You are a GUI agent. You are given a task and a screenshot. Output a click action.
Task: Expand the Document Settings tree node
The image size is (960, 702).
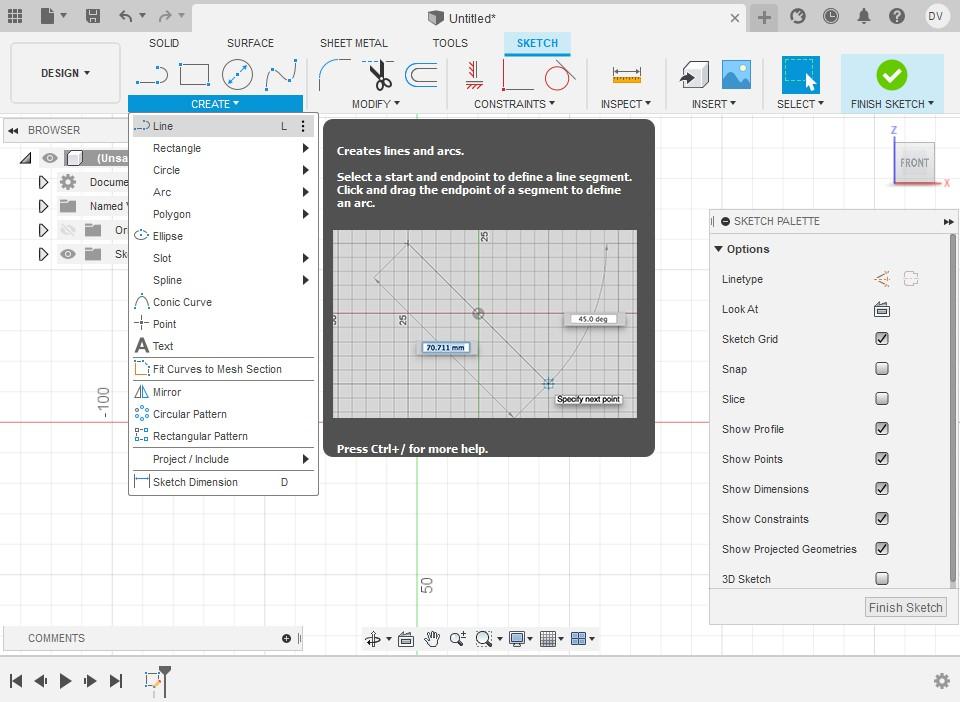(x=43, y=182)
